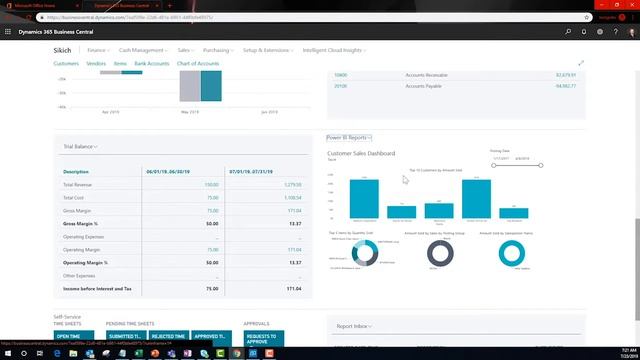The image size is (640, 360).
Task: Click the dark gray donut chart
Action: point(440,253)
